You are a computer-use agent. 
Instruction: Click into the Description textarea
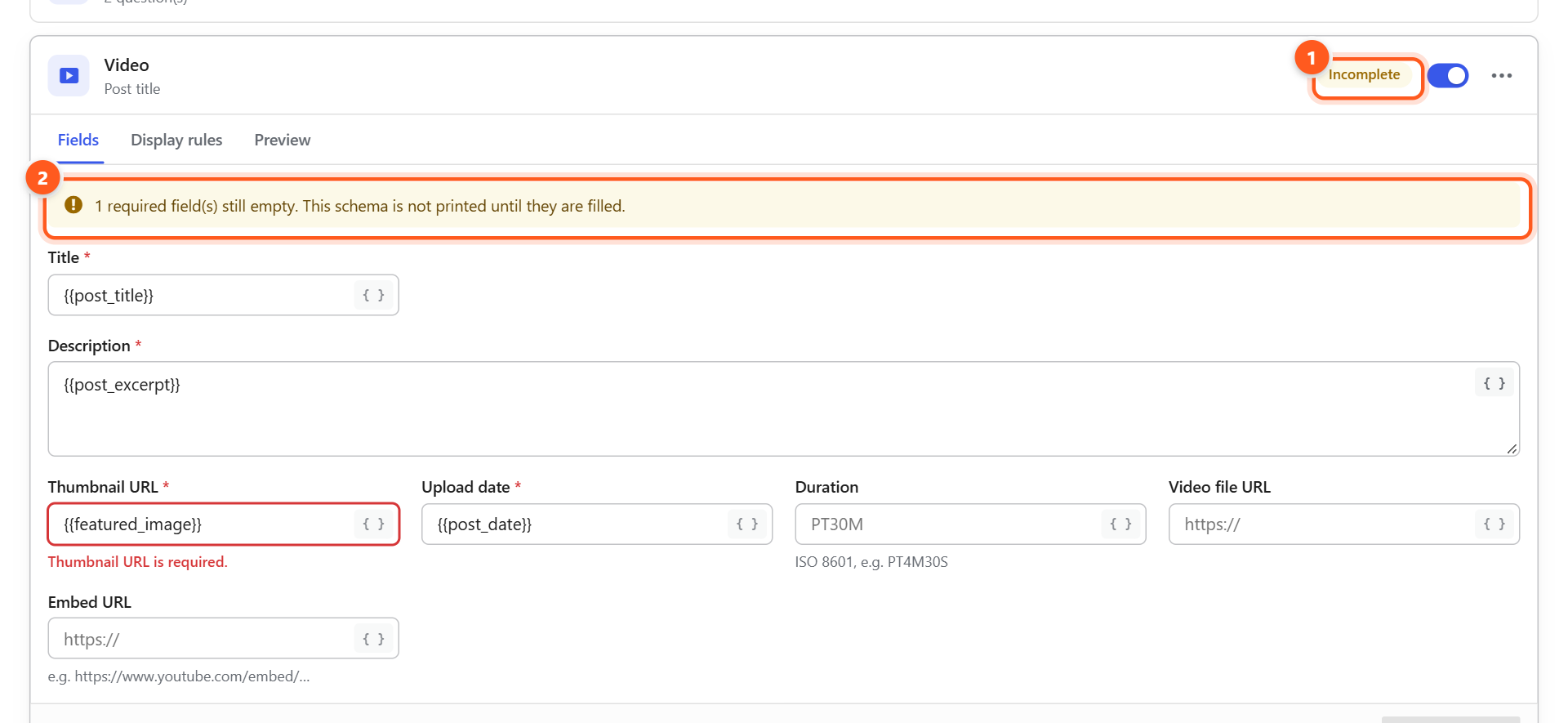pyautogui.click(x=783, y=408)
